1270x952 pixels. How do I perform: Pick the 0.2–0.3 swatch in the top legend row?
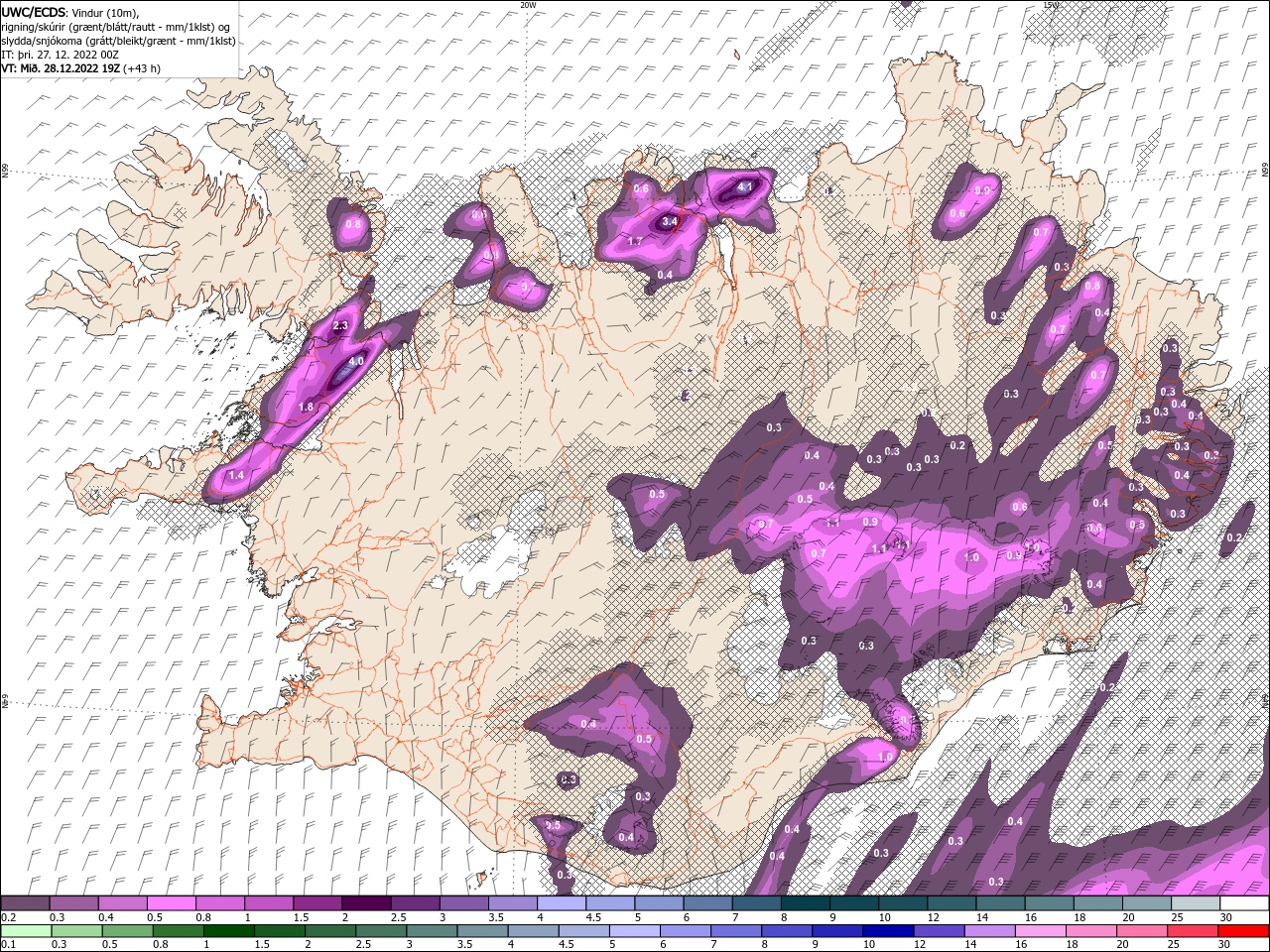pos(25,903)
